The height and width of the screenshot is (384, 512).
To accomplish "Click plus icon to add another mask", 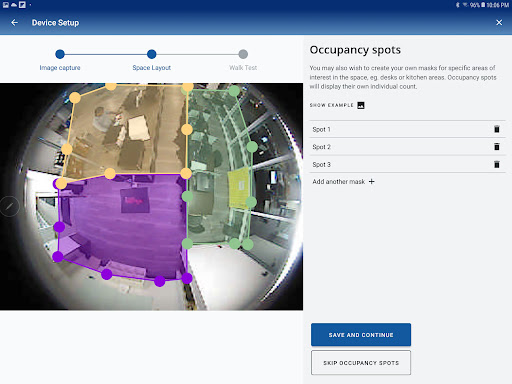I will (371, 182).
